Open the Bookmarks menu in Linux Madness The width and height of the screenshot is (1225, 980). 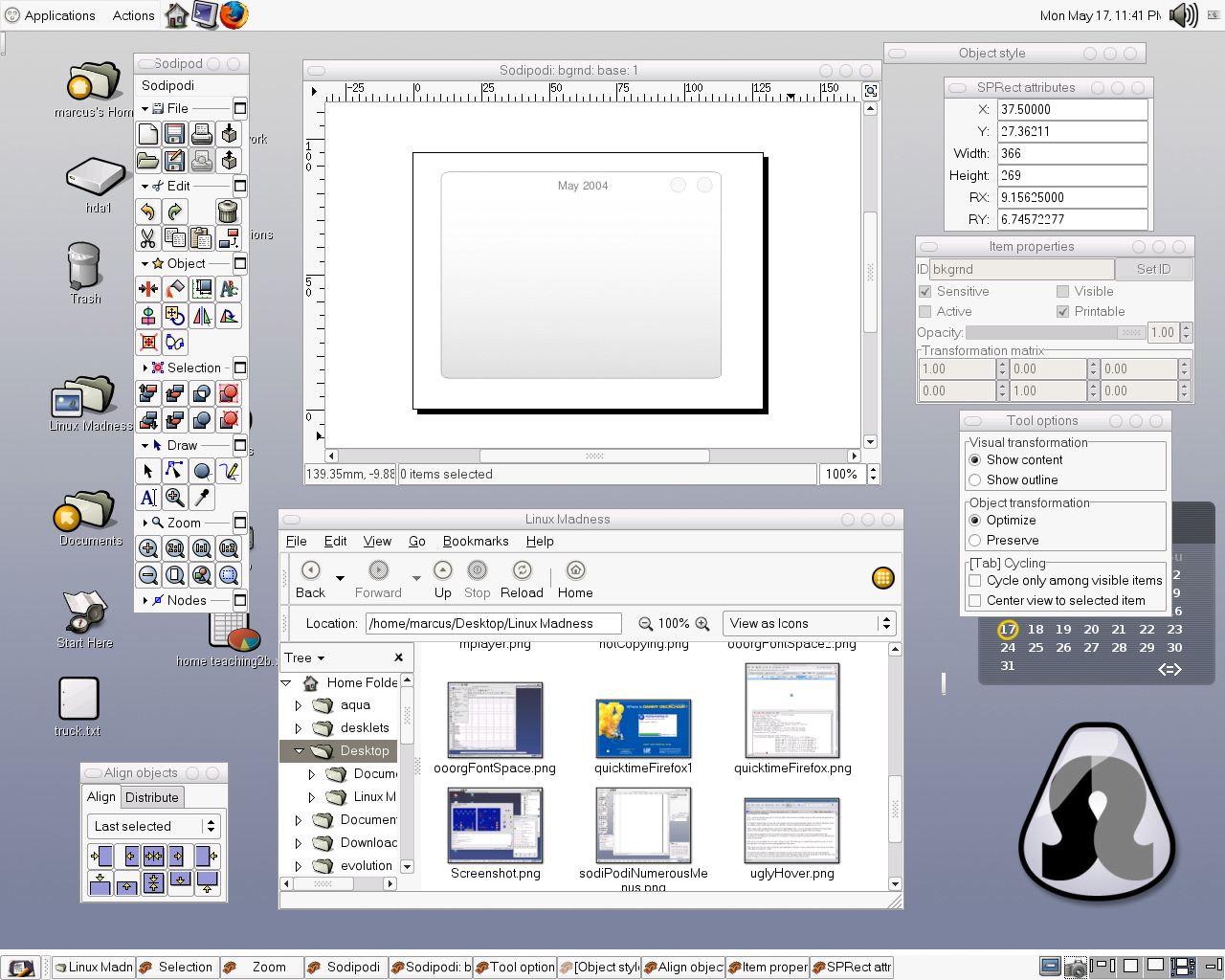tap(476, 542)
